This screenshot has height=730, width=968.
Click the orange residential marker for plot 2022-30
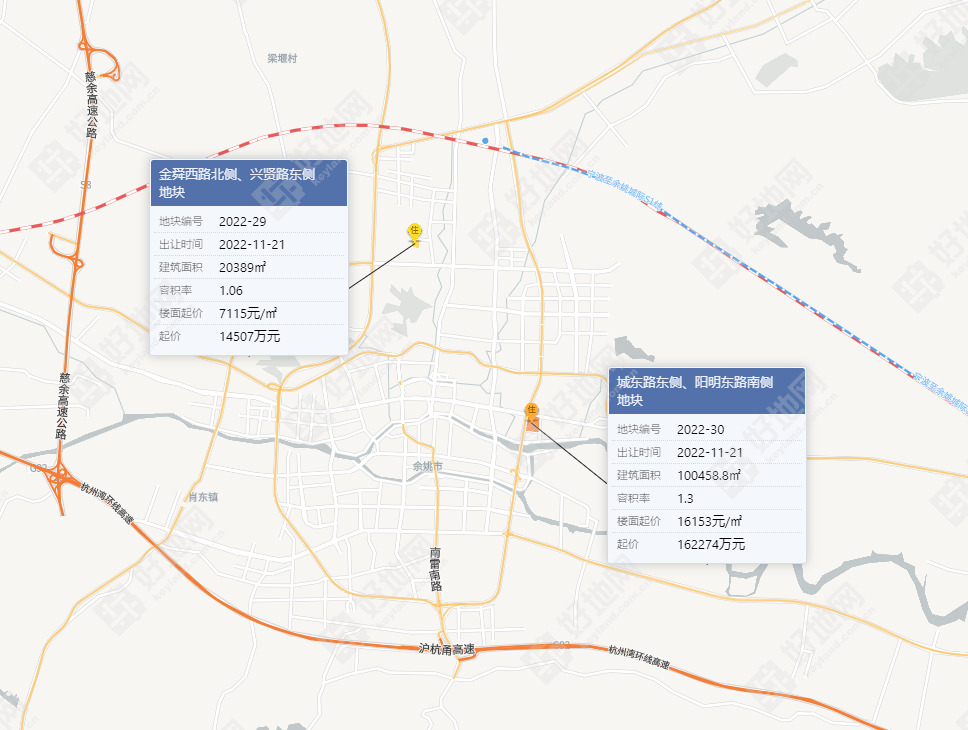[532, 409]
